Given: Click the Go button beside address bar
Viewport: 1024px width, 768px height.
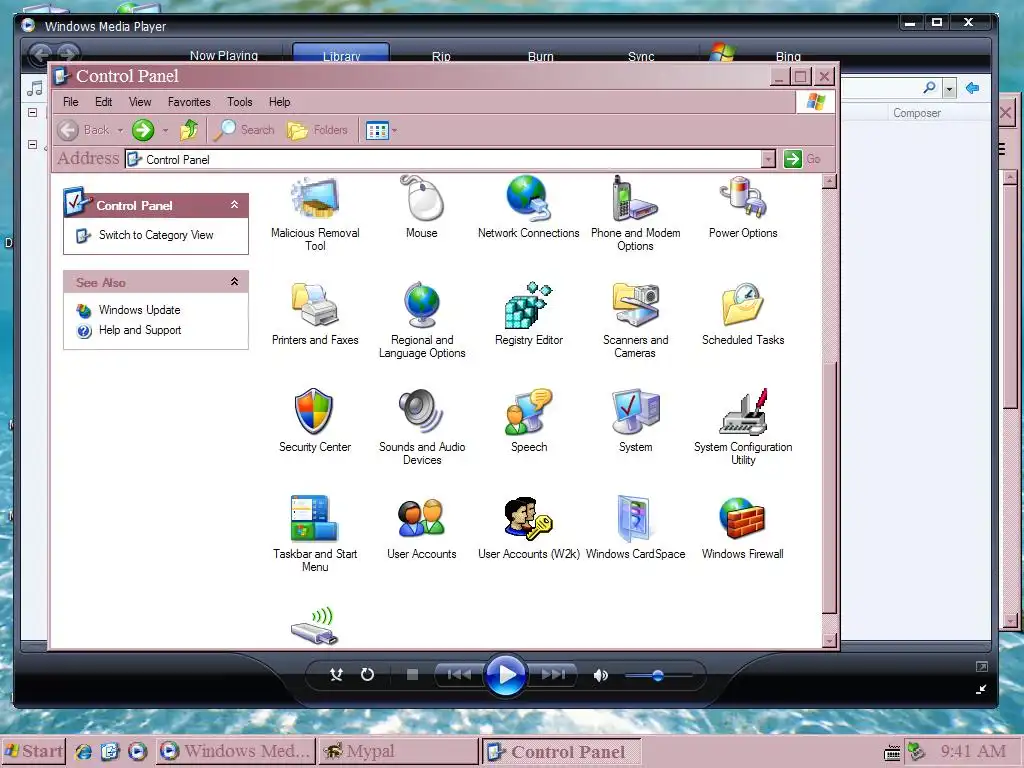Looking at the screenshot, I should tap(802, 159).
